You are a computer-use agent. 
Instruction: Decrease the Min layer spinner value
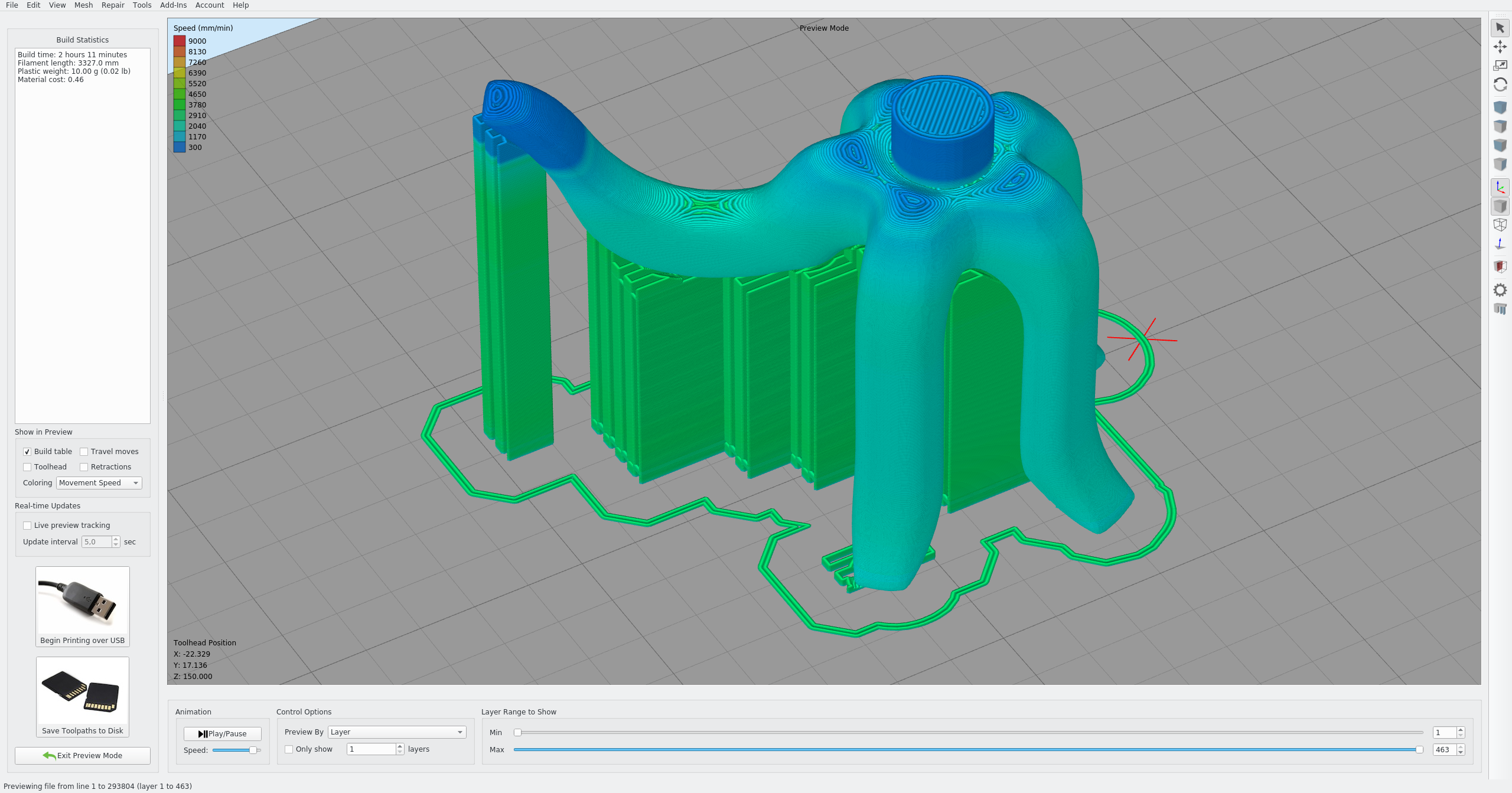click(1461, 736)
